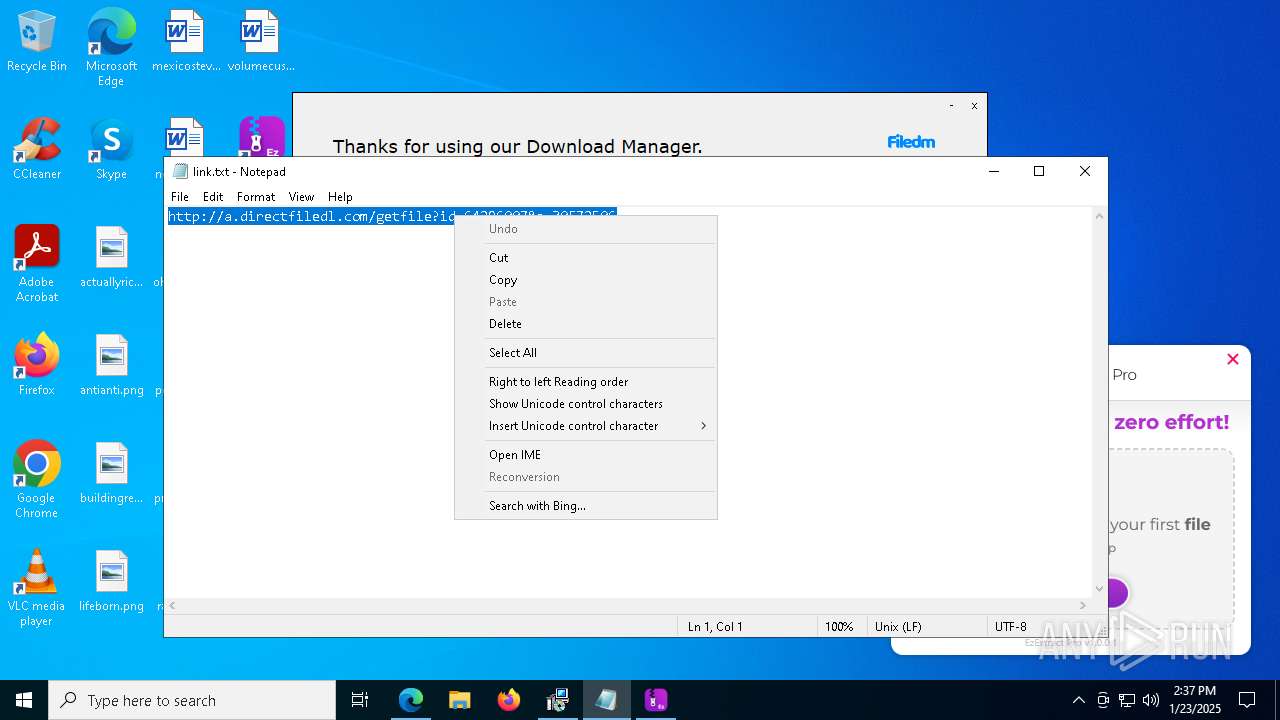Choose Open IME from context menu
The image size is (1280, 720).
[586, 455]
